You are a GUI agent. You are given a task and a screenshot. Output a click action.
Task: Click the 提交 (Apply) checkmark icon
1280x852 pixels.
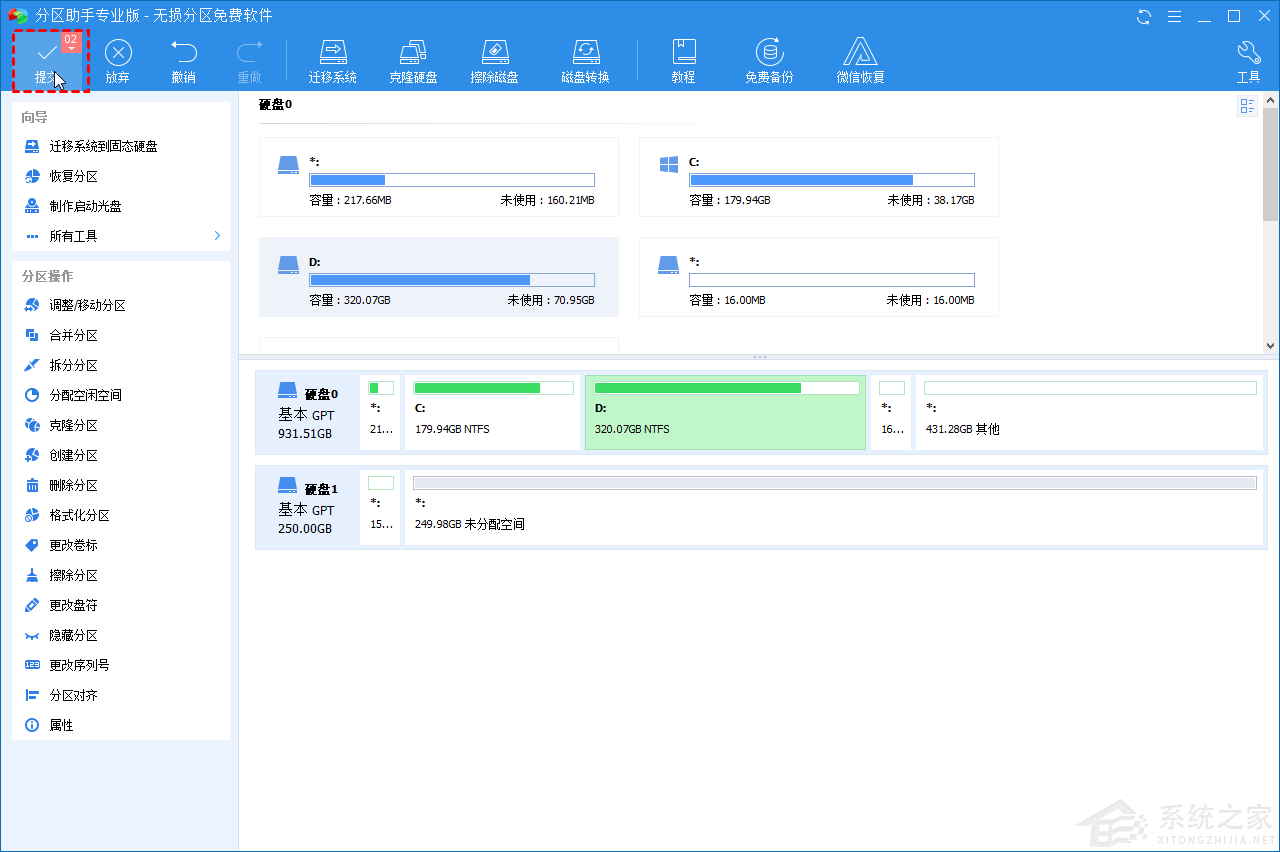[46, 53]
